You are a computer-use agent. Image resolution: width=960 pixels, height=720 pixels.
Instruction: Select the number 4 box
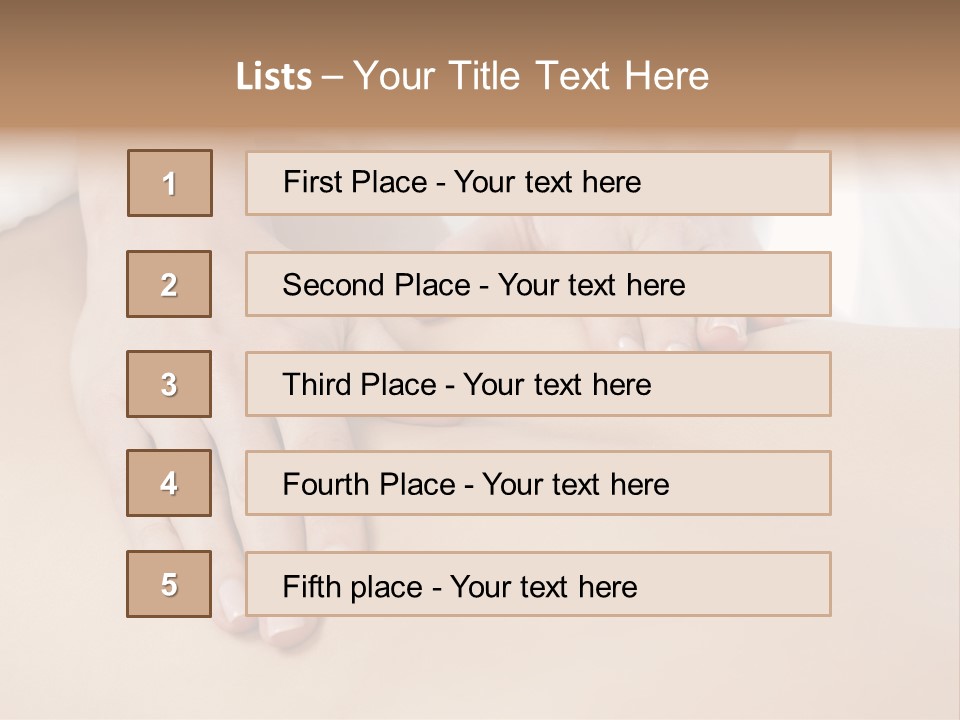[170, 483]
